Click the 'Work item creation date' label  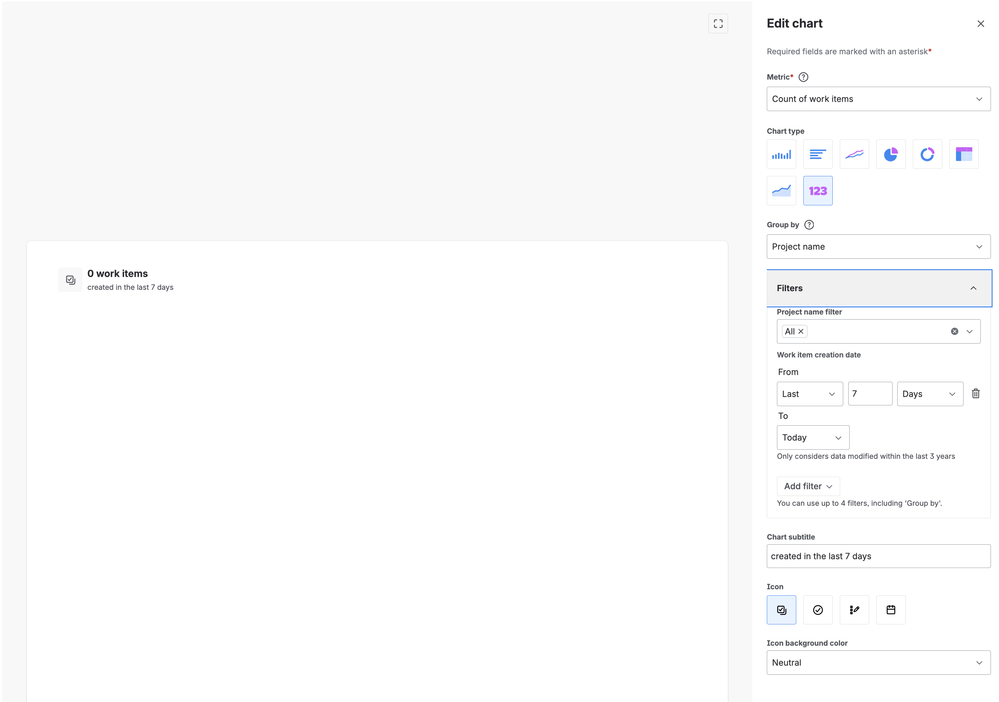pyautogui.click(x=819, y=355)
